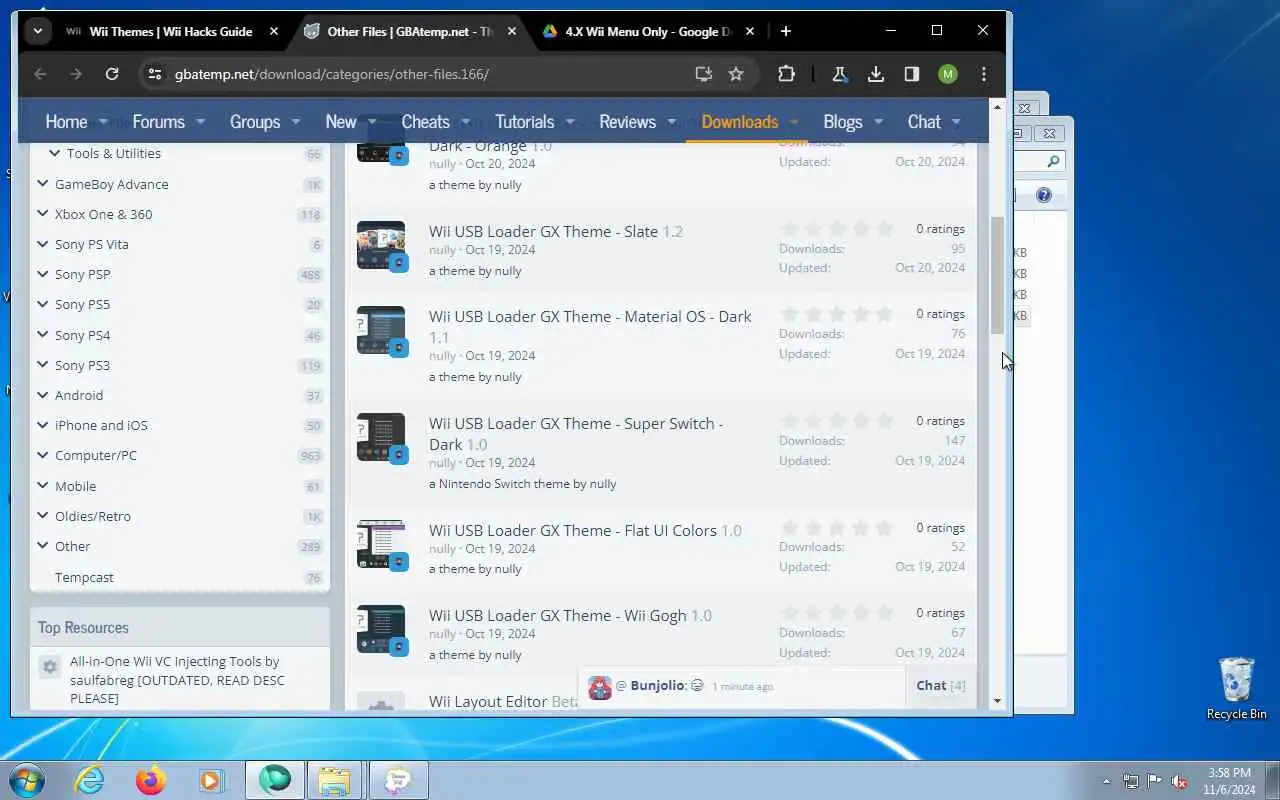
Task: Click the Bunjolio username in chat bar
Action: [x=657, y=686]
